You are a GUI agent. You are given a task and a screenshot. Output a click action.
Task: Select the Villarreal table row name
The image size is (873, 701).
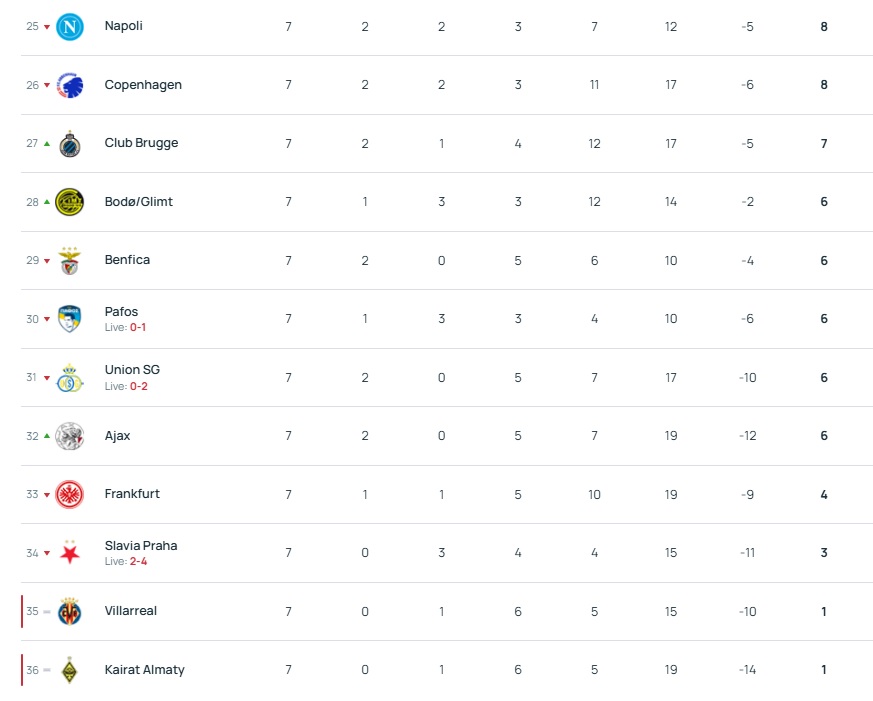[x=131, y=611]
